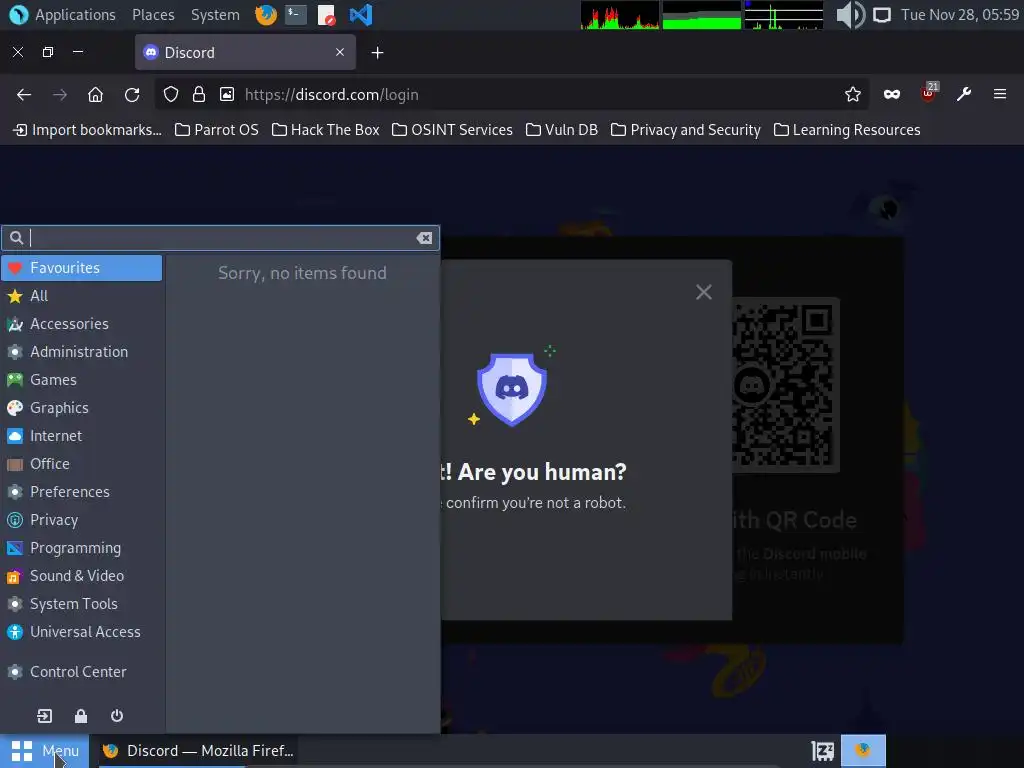The height and width of the screenshot is (768, 1024).
Task: Open the Preferences category
Action: click(x=82, y=492)
